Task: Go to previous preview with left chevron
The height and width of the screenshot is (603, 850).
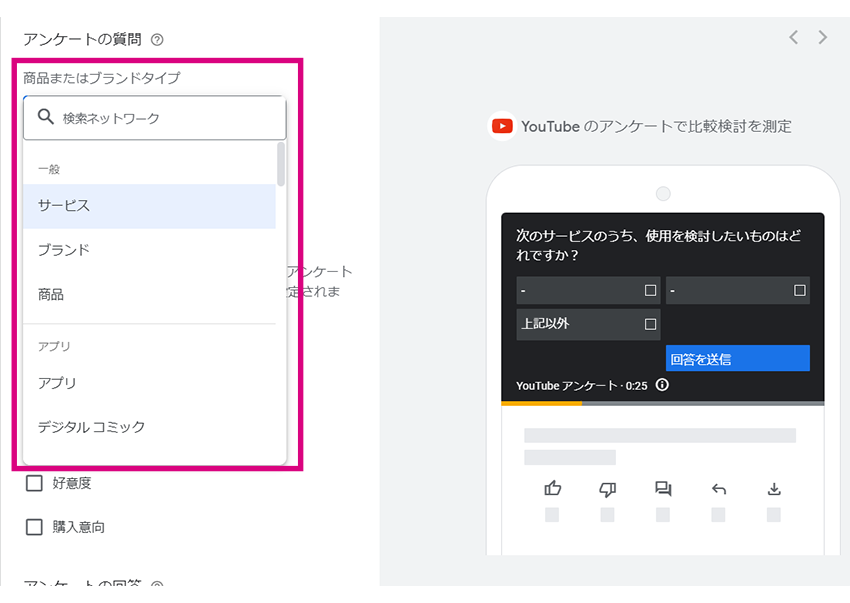Action: 794,37
